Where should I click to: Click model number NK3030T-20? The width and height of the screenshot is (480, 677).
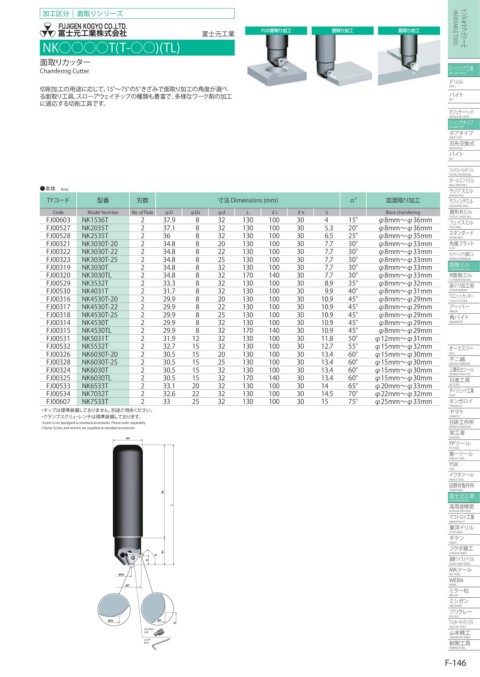[100, 244]
